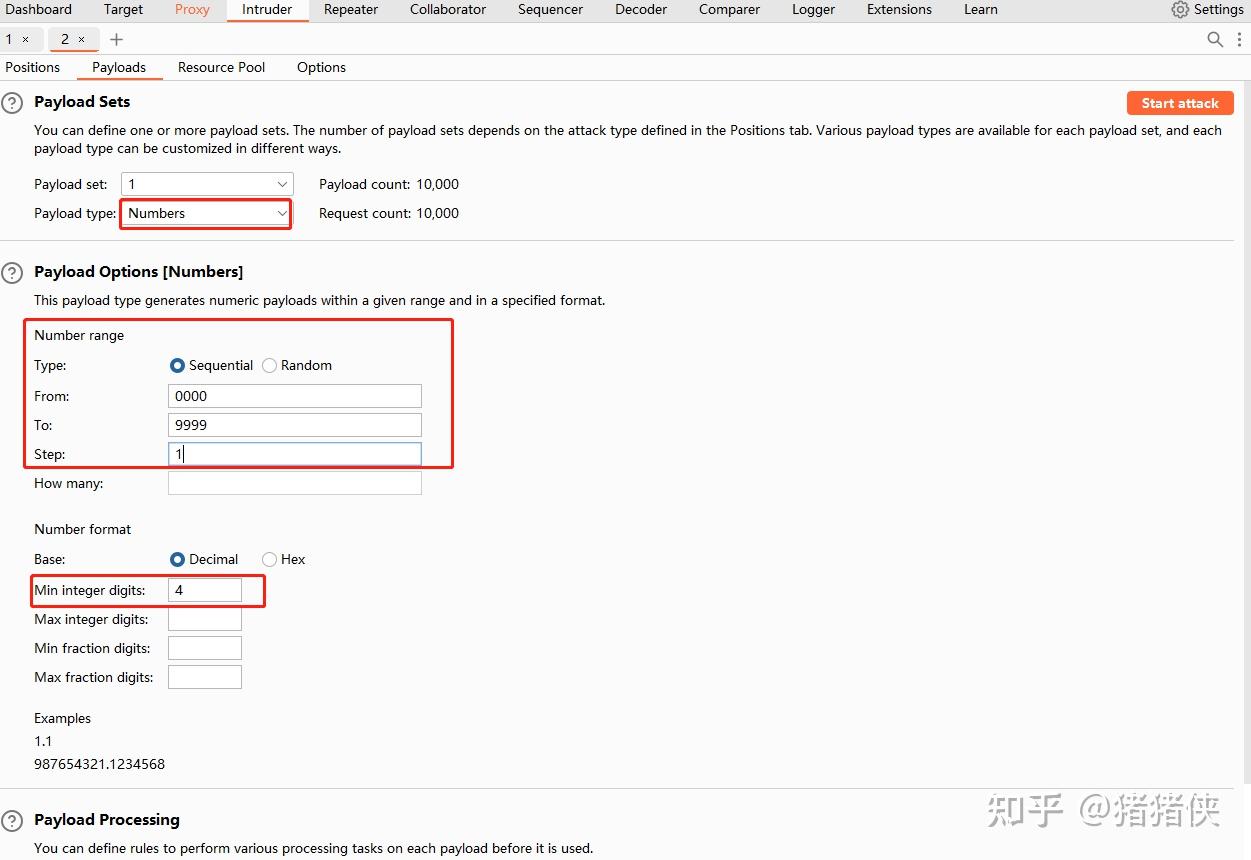The height and width of the screenshot is (860, 1251).
Task: Open the Sequencer tool
Action: [x=550, y=9]
